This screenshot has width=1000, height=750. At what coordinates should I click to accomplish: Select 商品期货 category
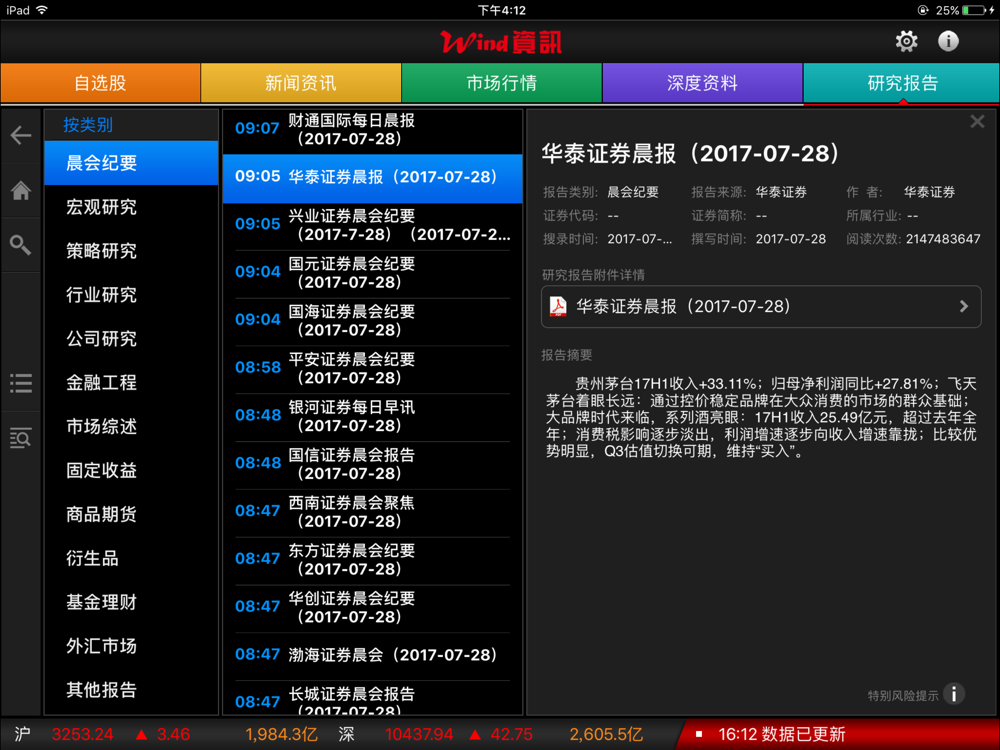pos(131,515)
